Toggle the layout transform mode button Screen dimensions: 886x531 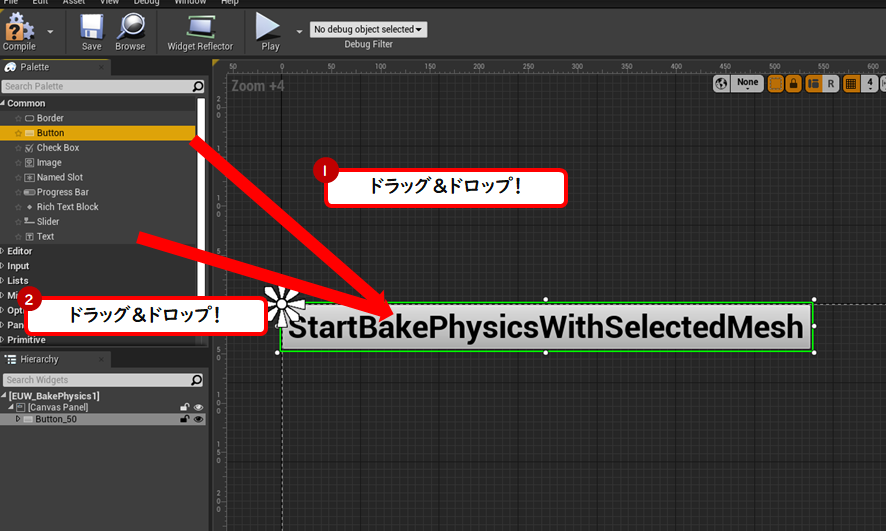point(813,84)
